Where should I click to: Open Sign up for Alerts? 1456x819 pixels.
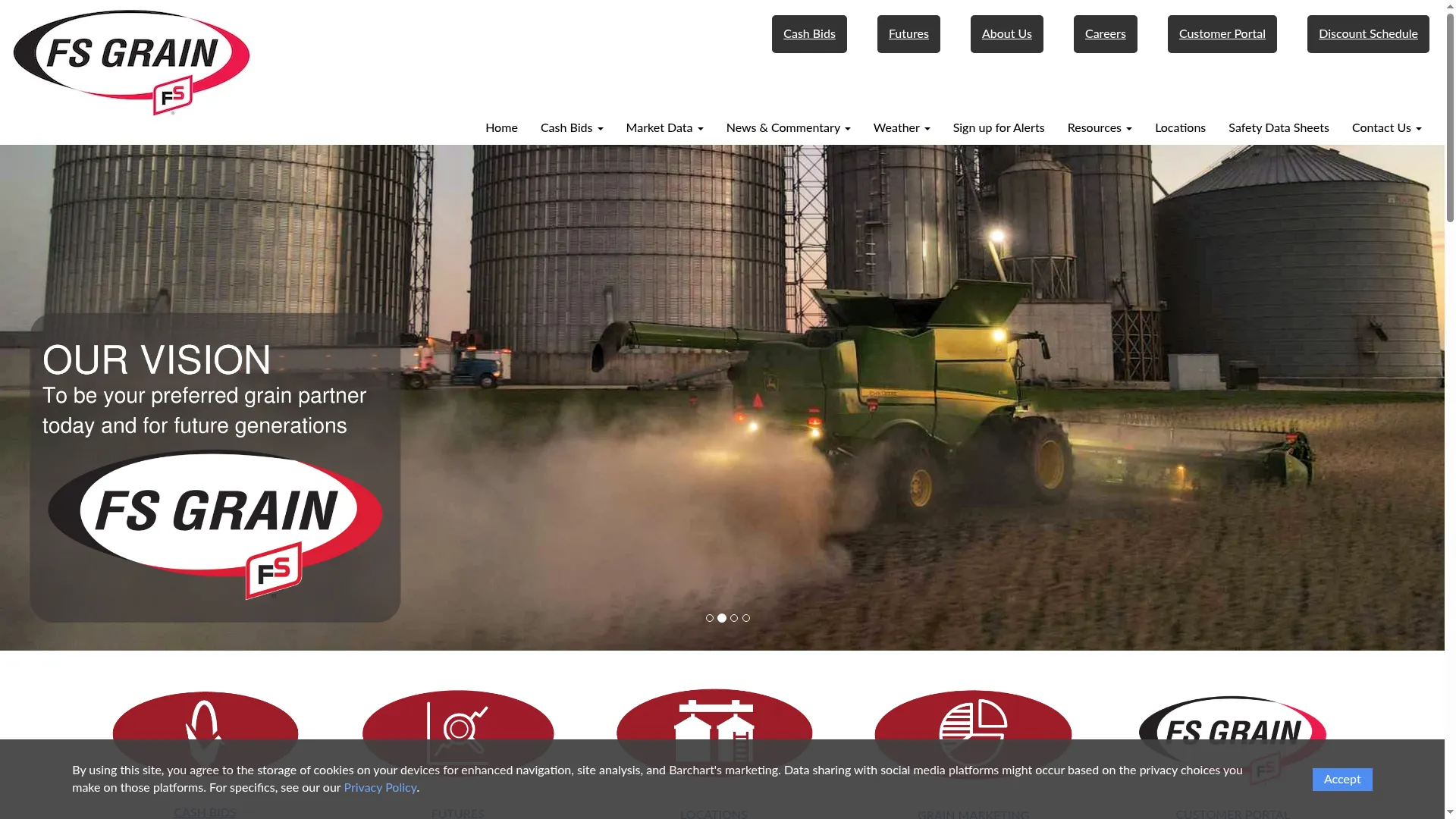coord(999,127)
